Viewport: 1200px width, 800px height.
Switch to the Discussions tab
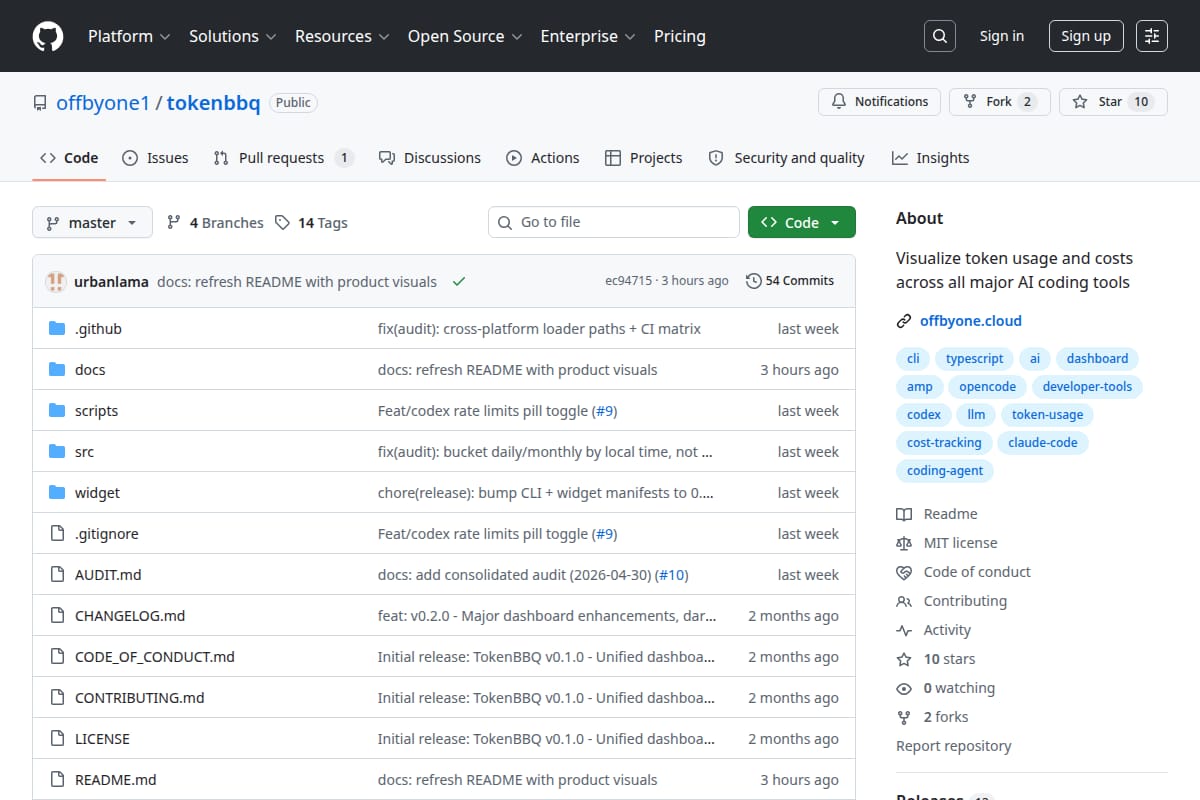click(430, 158)
